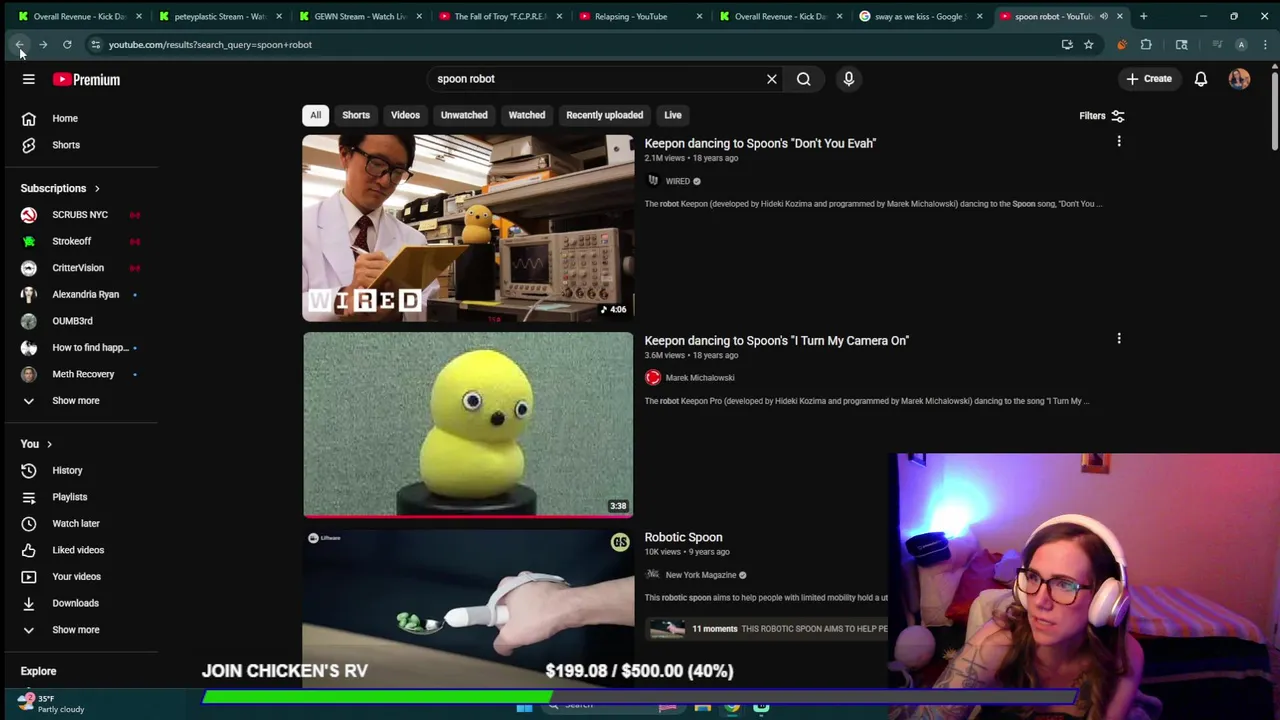1280x720 pixels.
Task: Go to the YouTube Premium logo homepage
Action: 86,79
